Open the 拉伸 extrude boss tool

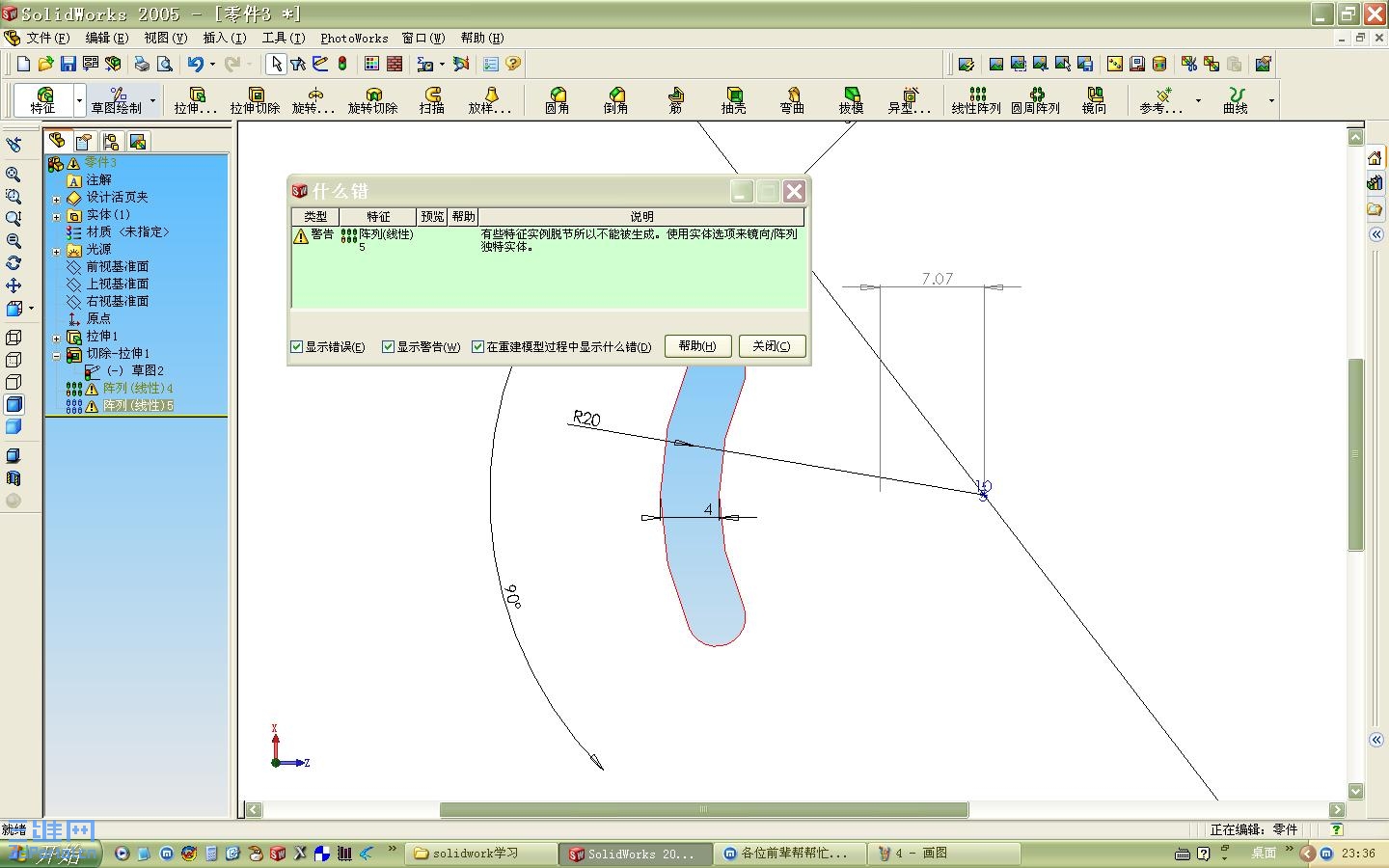tap(196, 100)
